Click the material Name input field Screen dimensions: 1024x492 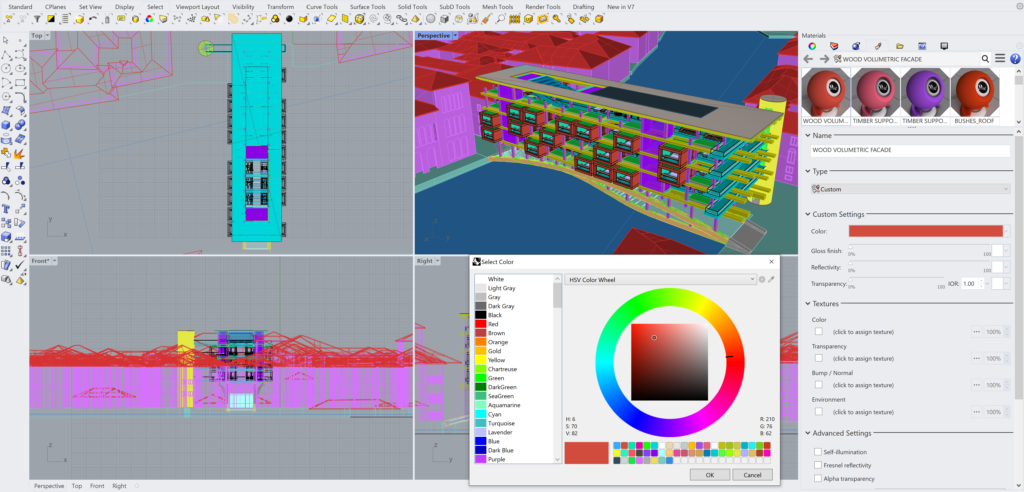coord(910,150)
